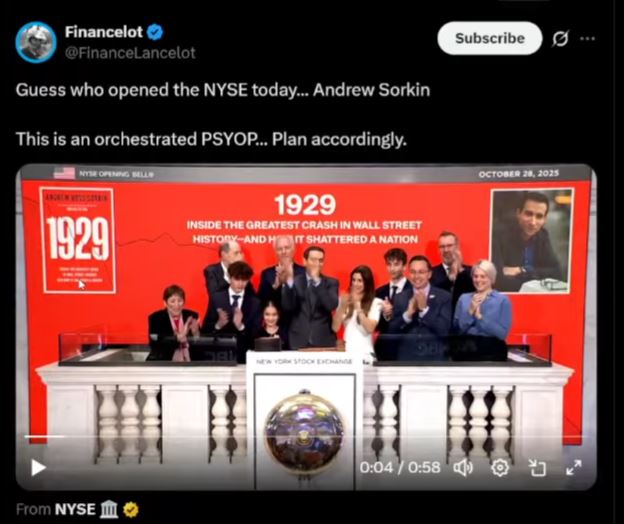Click the NYSE building emoji icon
This screenshot has height=524, width=624.
(109, 510)
